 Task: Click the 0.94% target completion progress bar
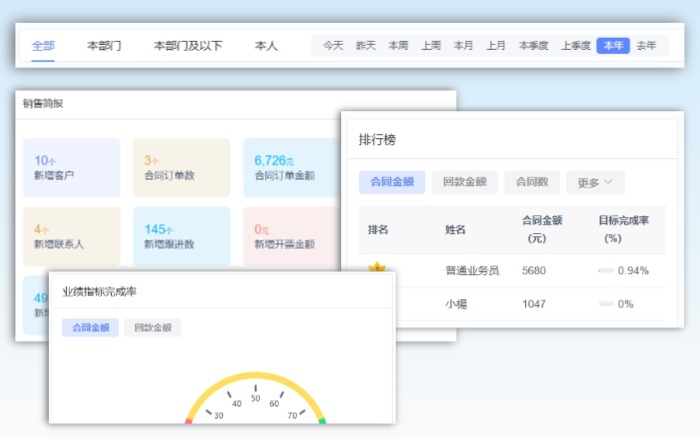tap(606, 271)
